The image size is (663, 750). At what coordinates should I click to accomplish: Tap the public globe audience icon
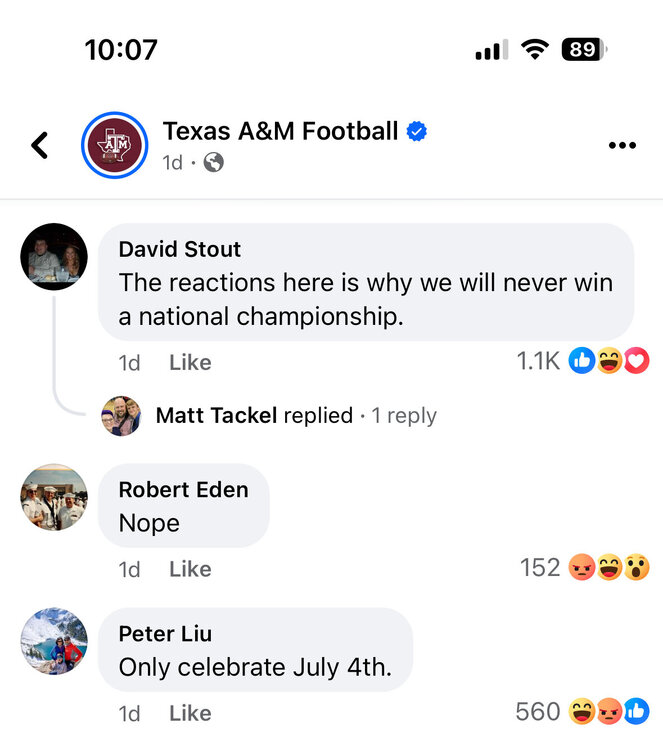pos(213,162)
